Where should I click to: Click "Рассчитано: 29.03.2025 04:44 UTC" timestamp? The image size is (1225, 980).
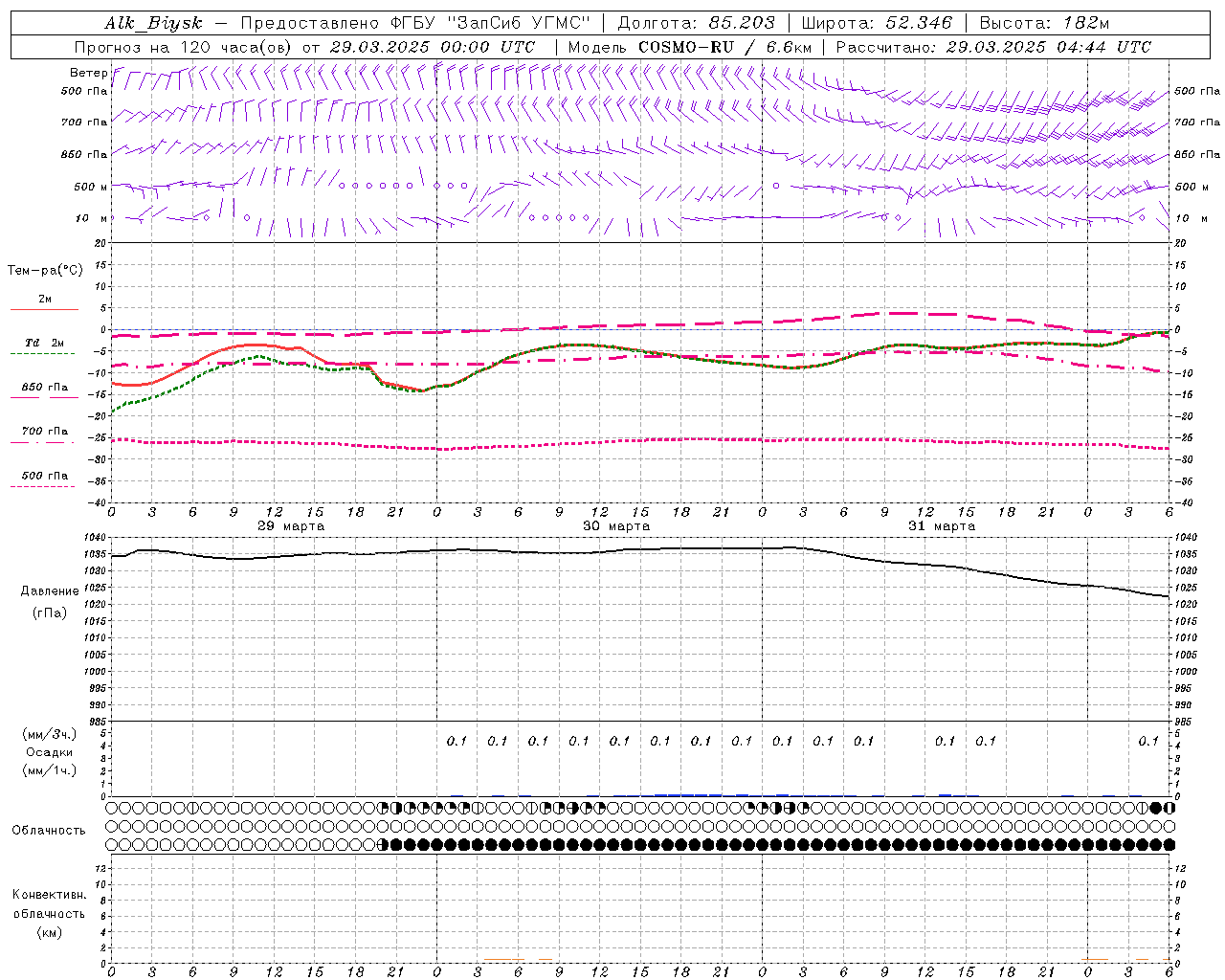[x=993, y=47]
